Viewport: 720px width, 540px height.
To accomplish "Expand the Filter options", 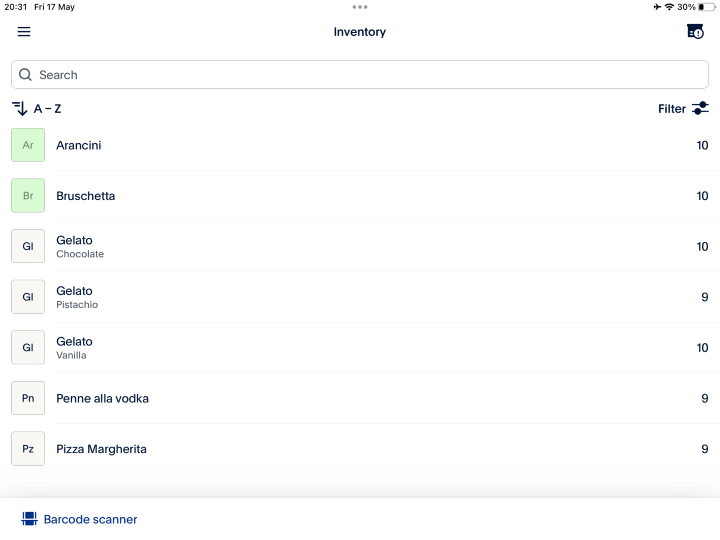I will coord(672,109).
